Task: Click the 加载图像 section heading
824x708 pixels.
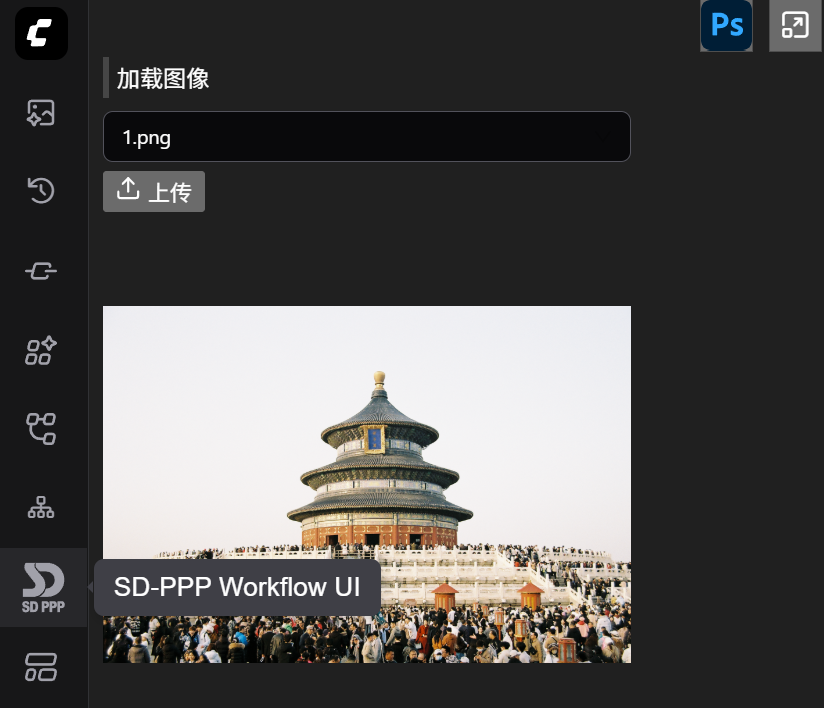Action: 163,79
